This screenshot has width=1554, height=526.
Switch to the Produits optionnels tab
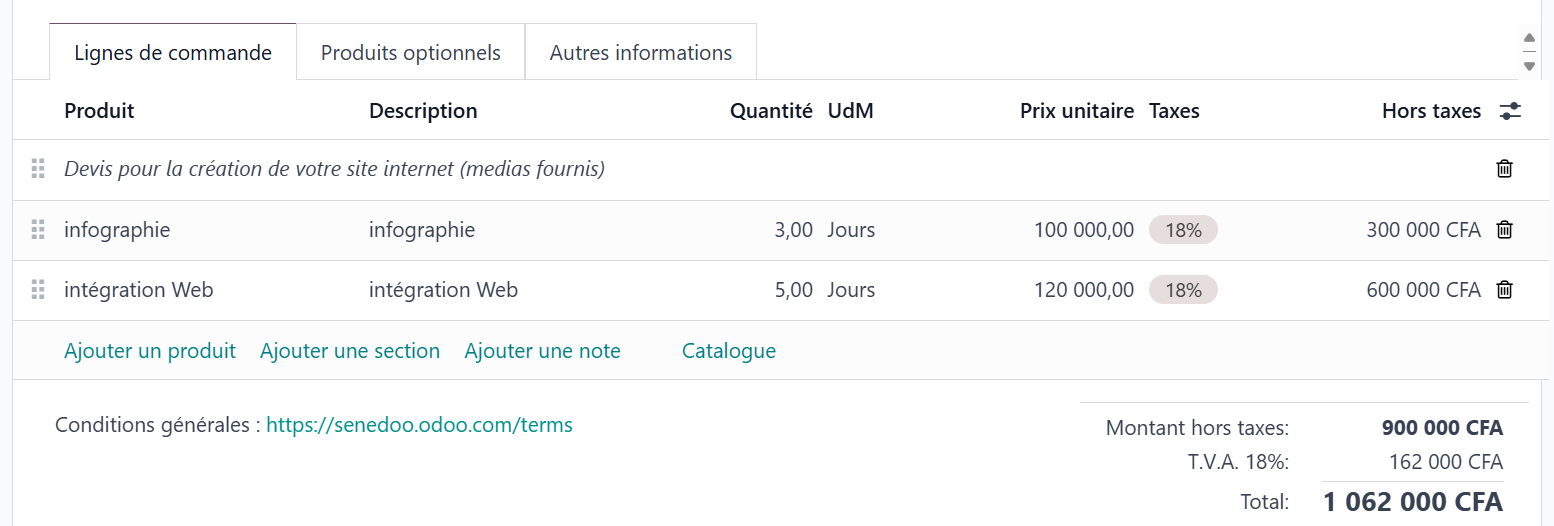coord(411,52)
